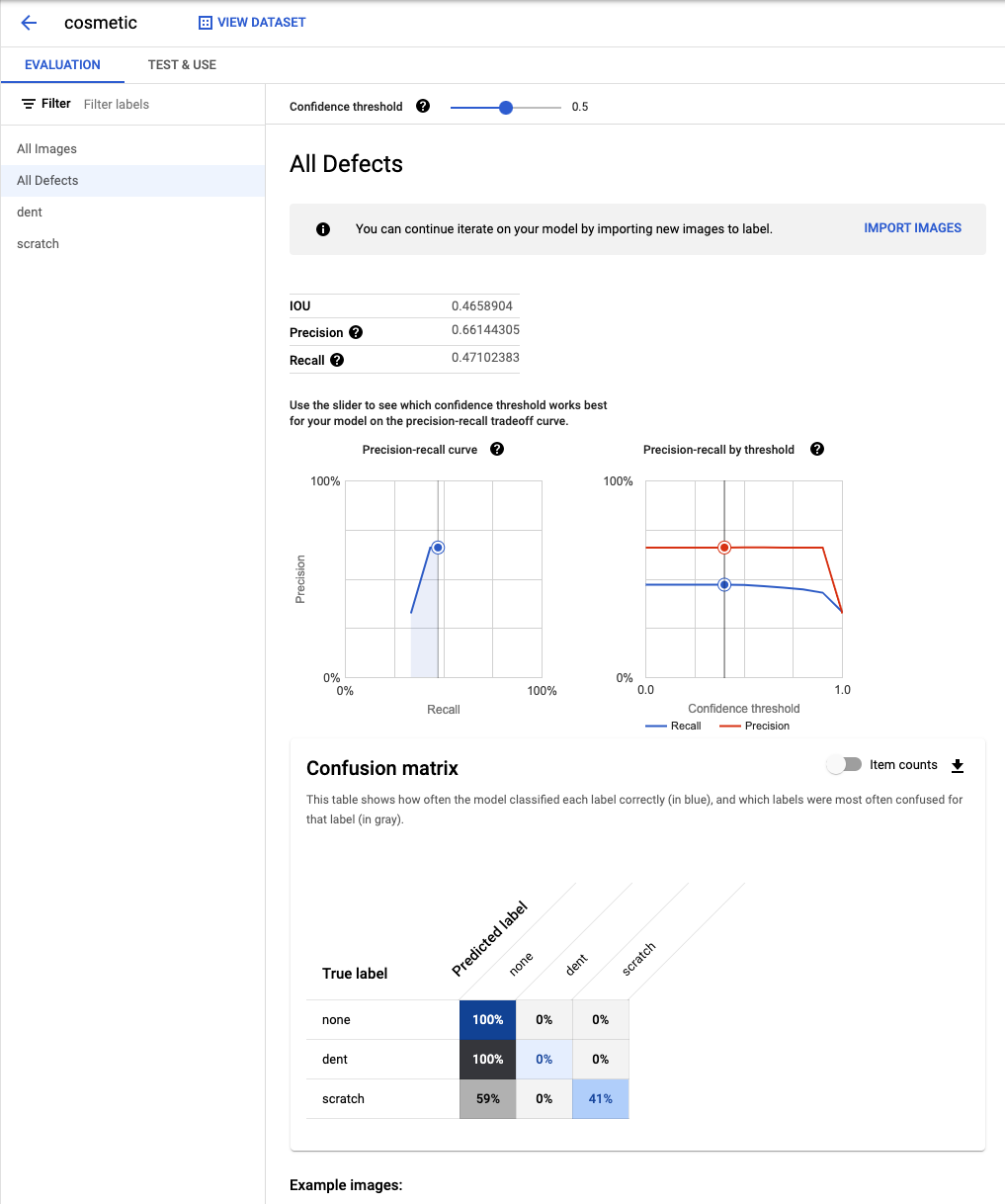The width and height of the screenshot is (1005, 1204).
Task: Download the confusion matrix
Action: click(957, 766)
